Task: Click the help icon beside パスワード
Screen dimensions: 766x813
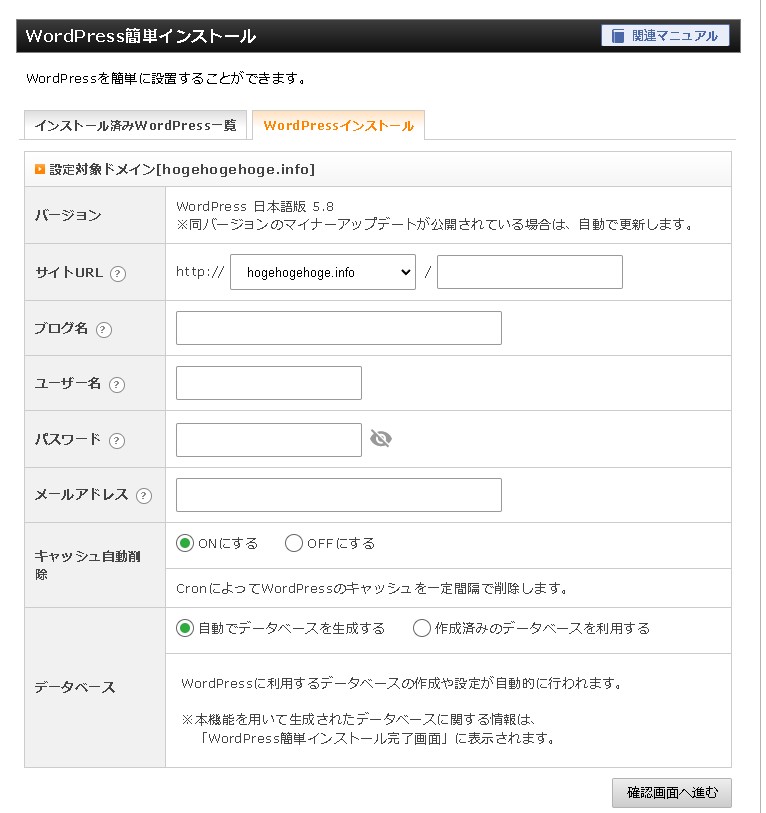Action: click(117, 441)
